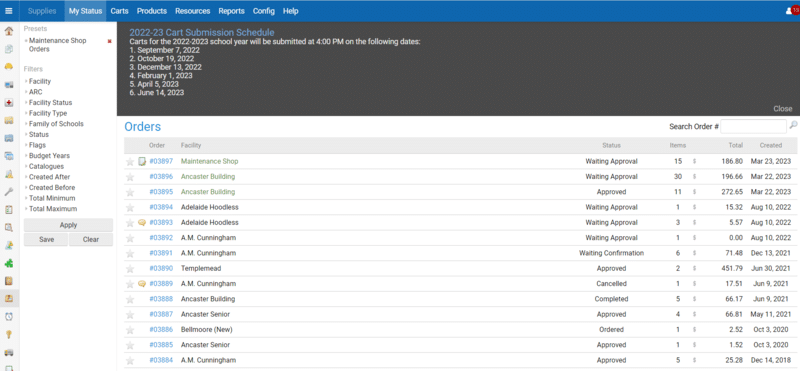
Task: Click the Apply filters button
Action: coord(68,225)
